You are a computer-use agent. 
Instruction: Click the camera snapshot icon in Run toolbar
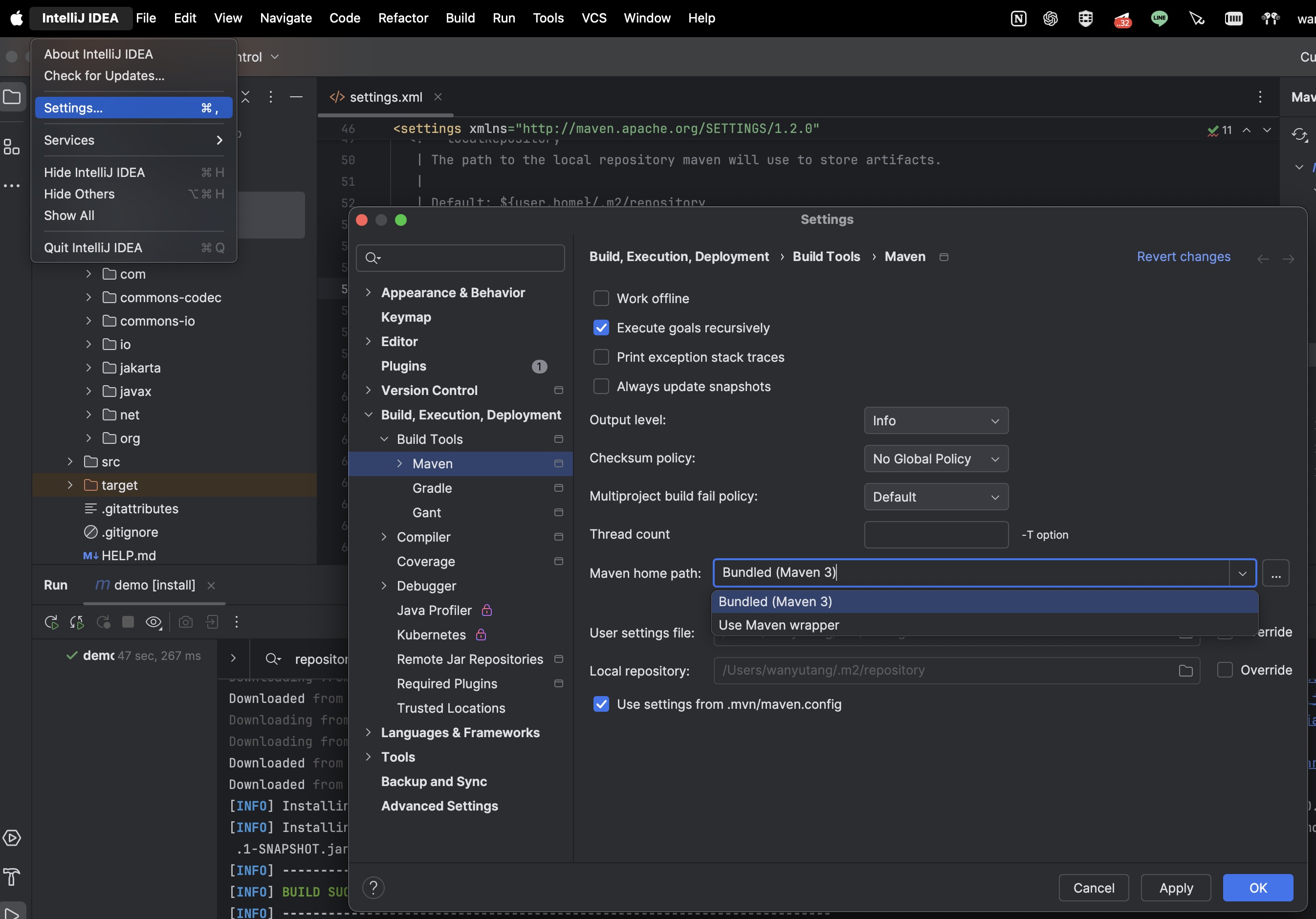point(186,622)
